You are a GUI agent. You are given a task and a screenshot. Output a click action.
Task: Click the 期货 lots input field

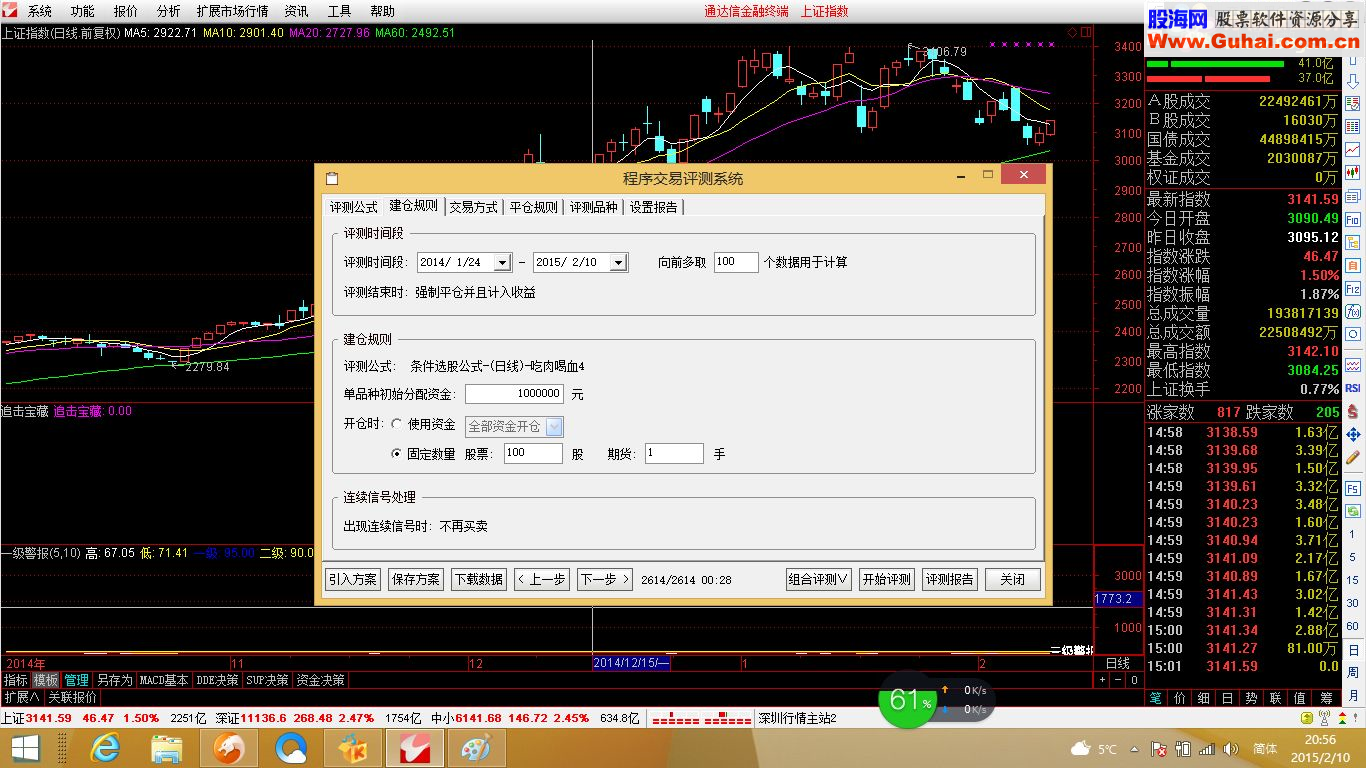point(675,454)
